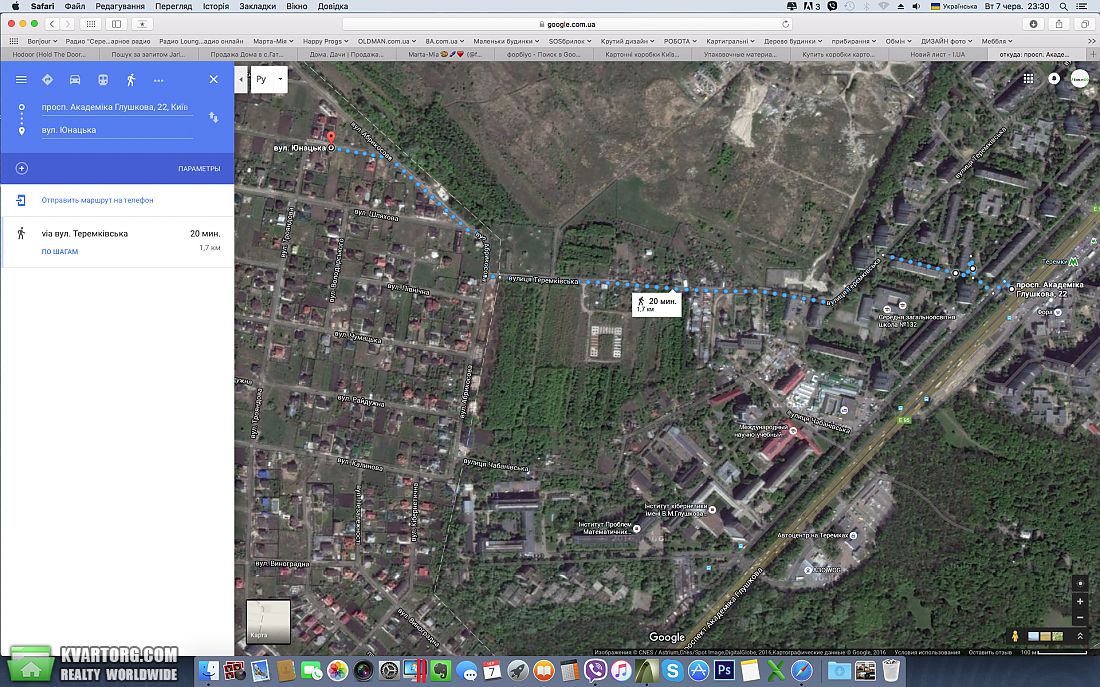This screenshot has height=687, width=1100.
Task: Open the Меблія bookmarks folder
Action: pyautogui.click(x=997, y=41)
